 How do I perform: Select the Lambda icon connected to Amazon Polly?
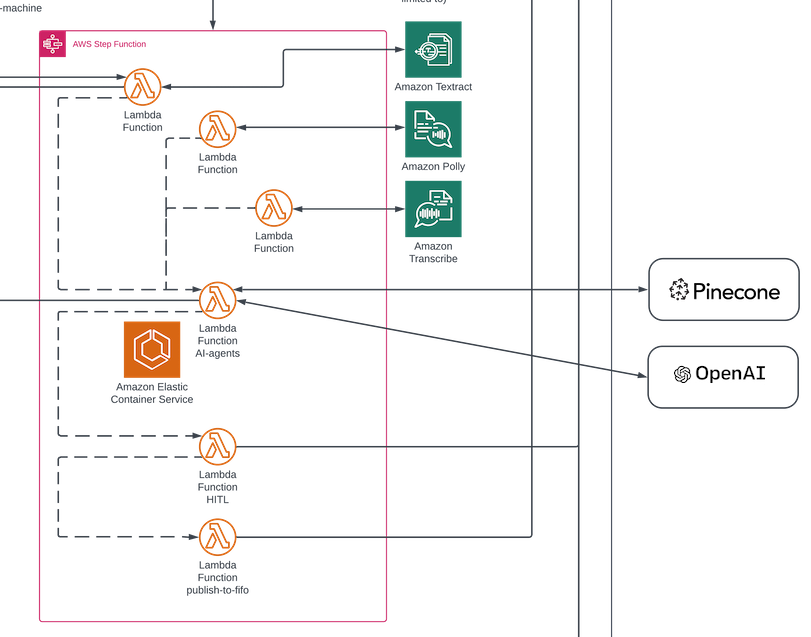218,129
